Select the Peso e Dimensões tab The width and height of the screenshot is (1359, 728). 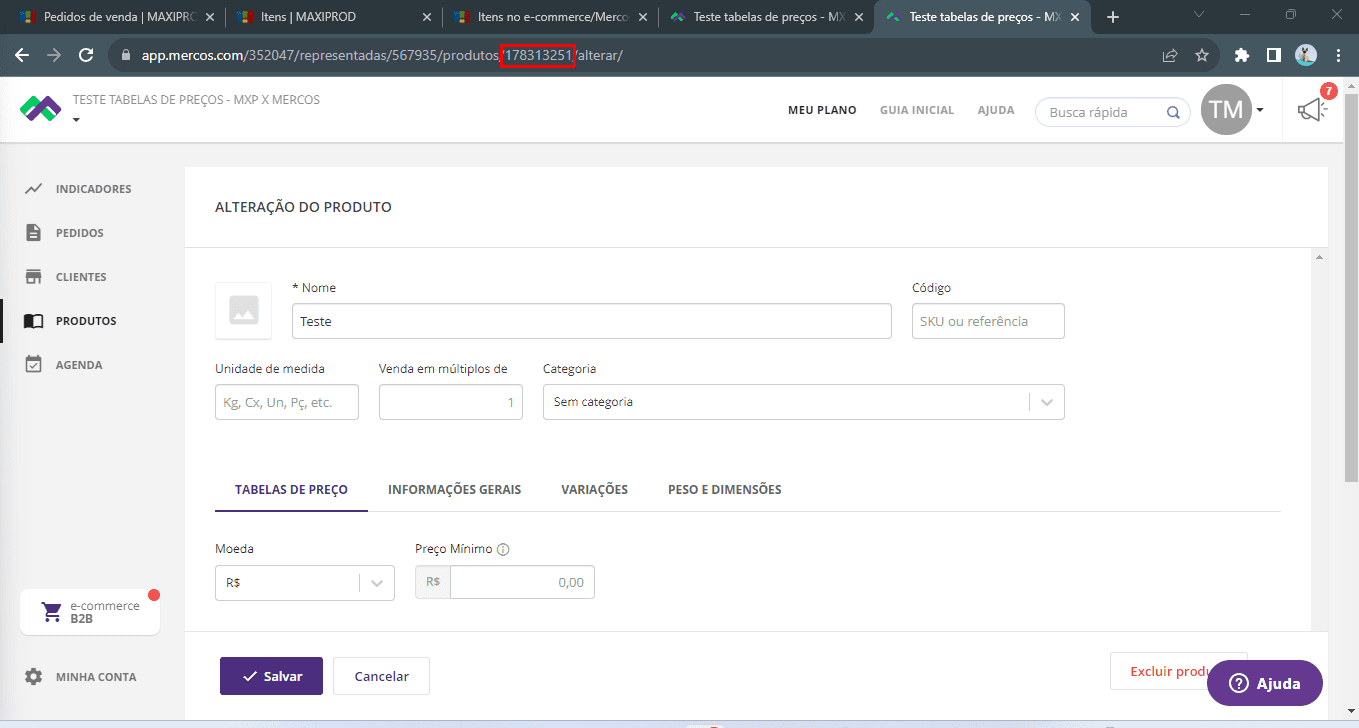pyautogui.click(x=724, y=490)
